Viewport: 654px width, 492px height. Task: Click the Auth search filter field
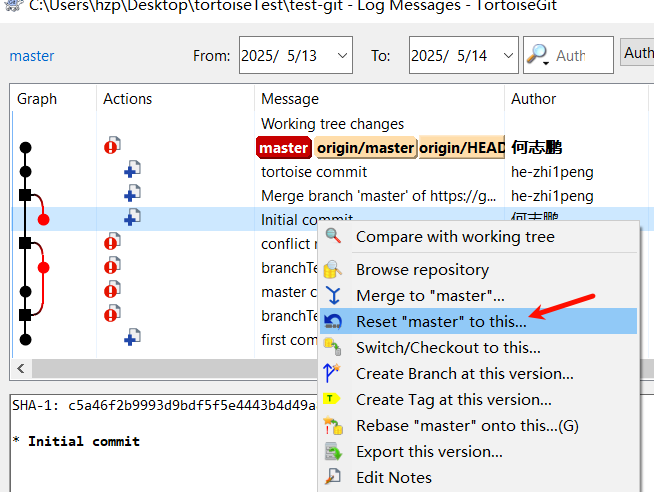tap(568, 55)
